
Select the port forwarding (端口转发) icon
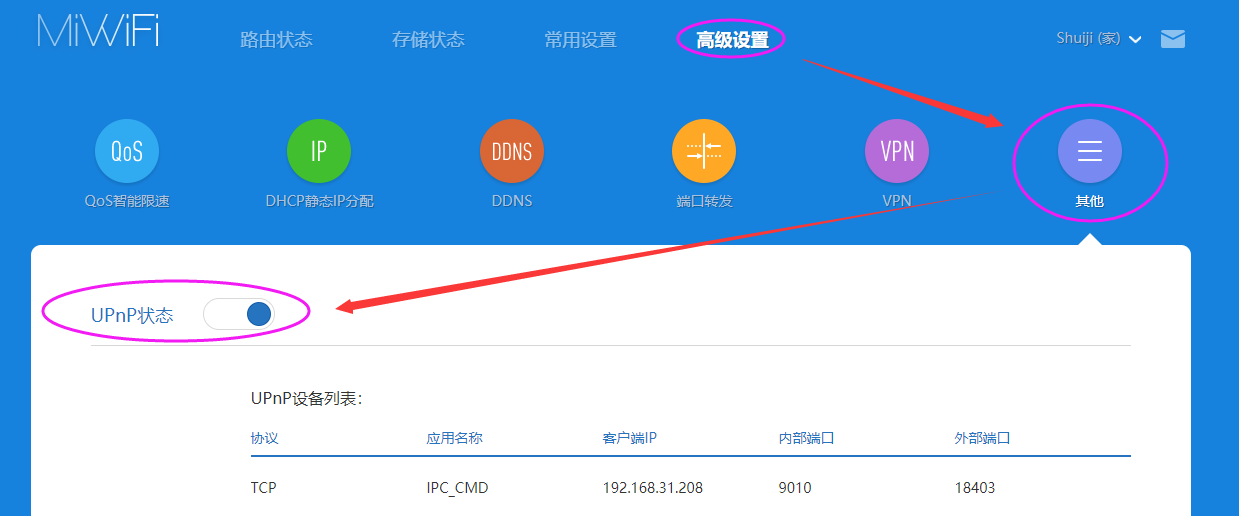[704, 151]
